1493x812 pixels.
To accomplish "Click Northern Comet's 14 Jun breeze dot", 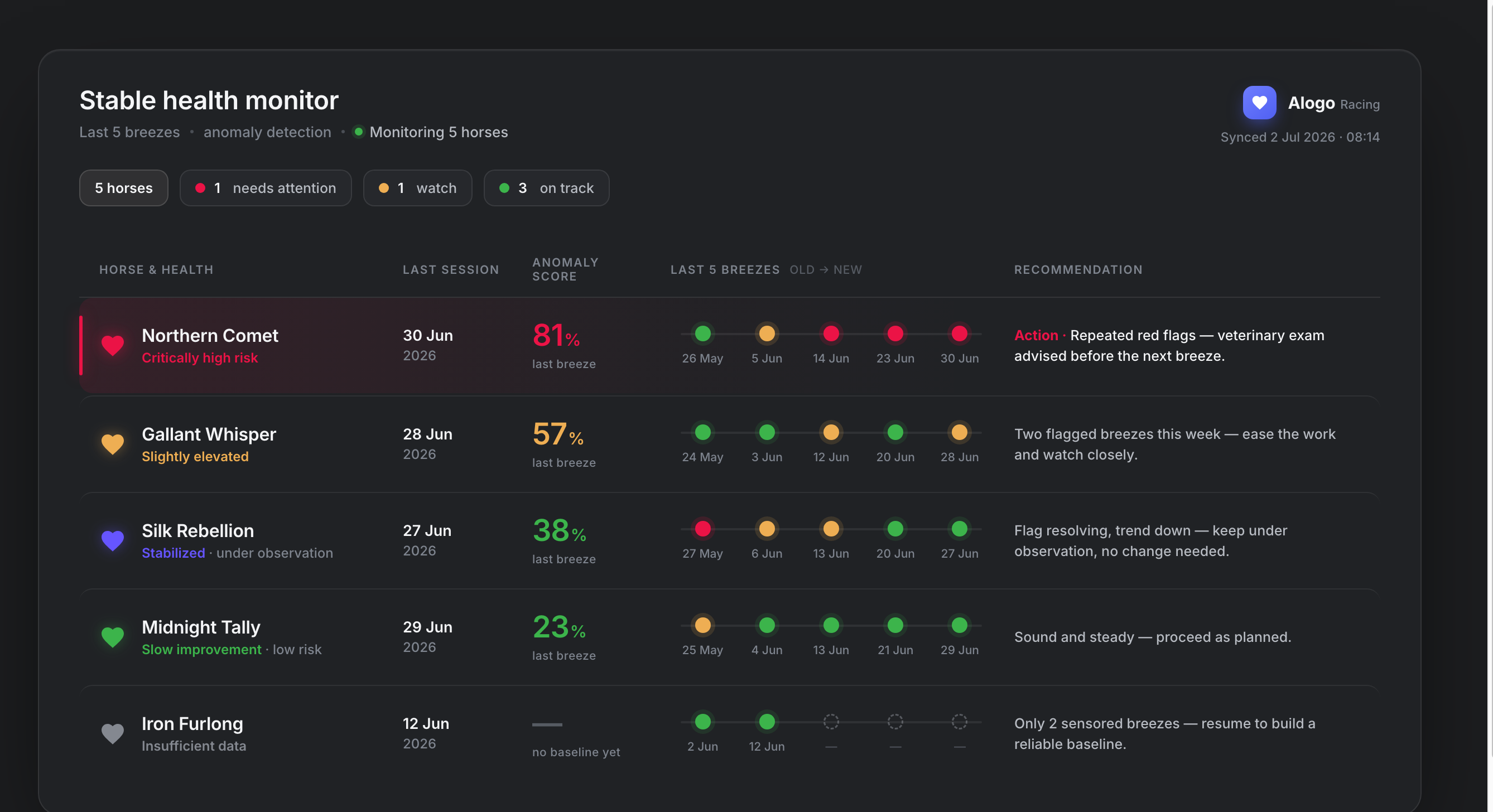I will (831, 333).
